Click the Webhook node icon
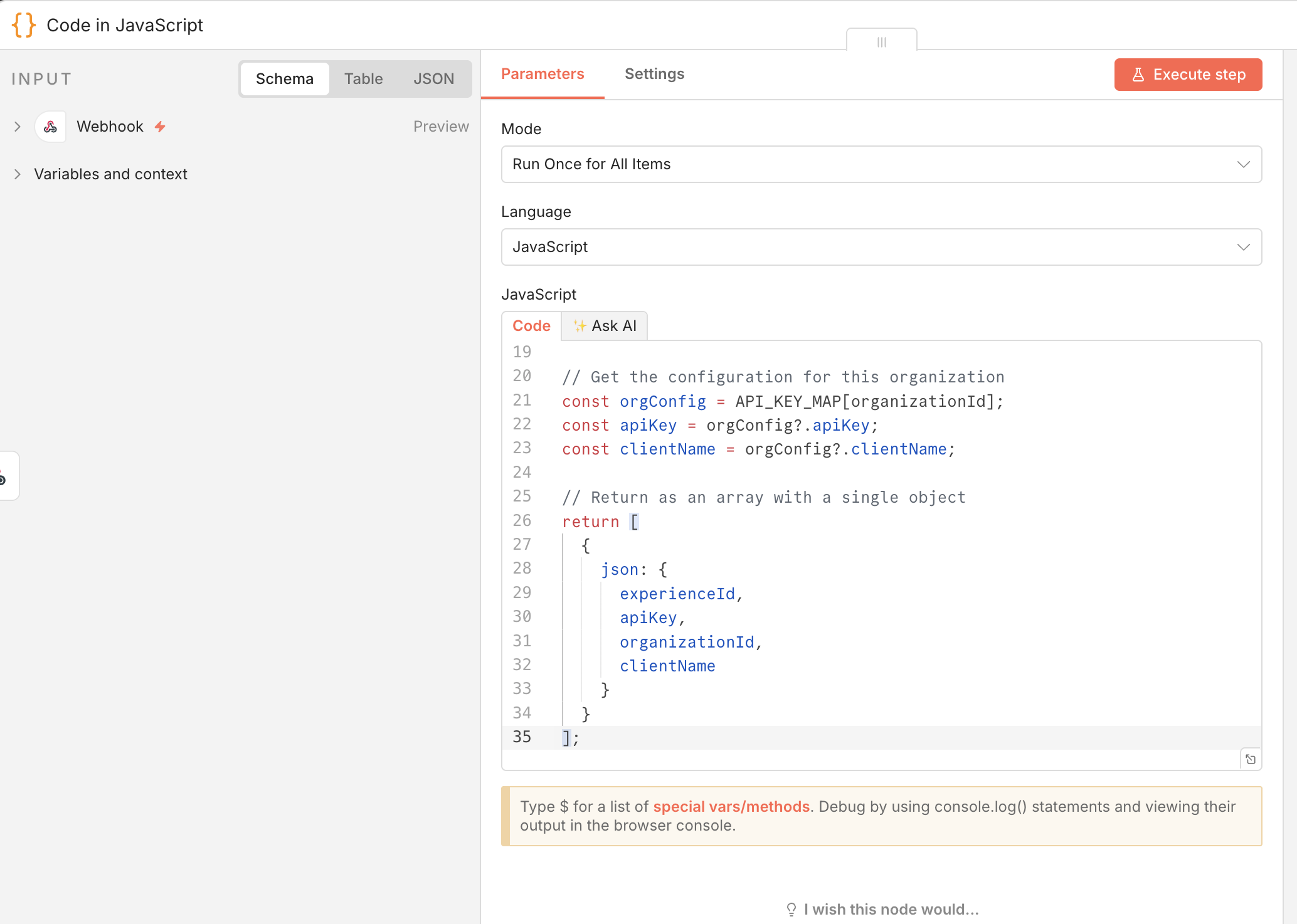 (x=51, y=127)
